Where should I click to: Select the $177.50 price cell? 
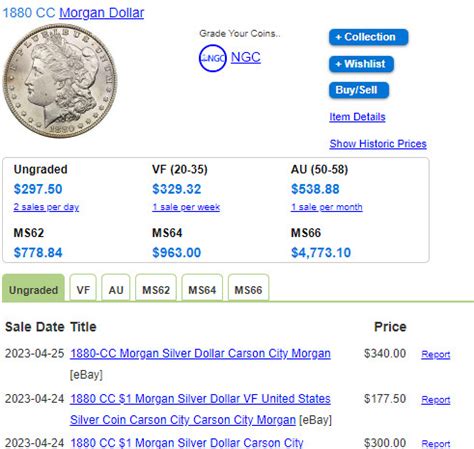[385, 399]
